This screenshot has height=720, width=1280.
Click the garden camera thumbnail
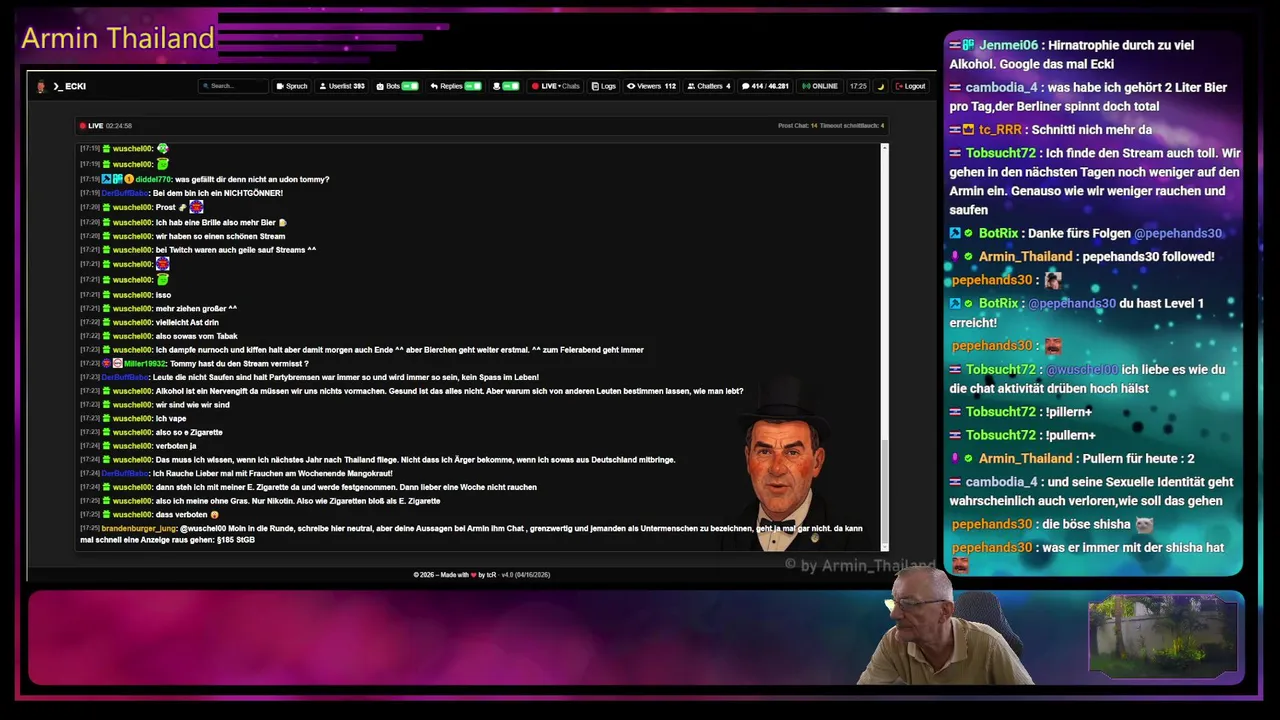tap(1162, 638)
